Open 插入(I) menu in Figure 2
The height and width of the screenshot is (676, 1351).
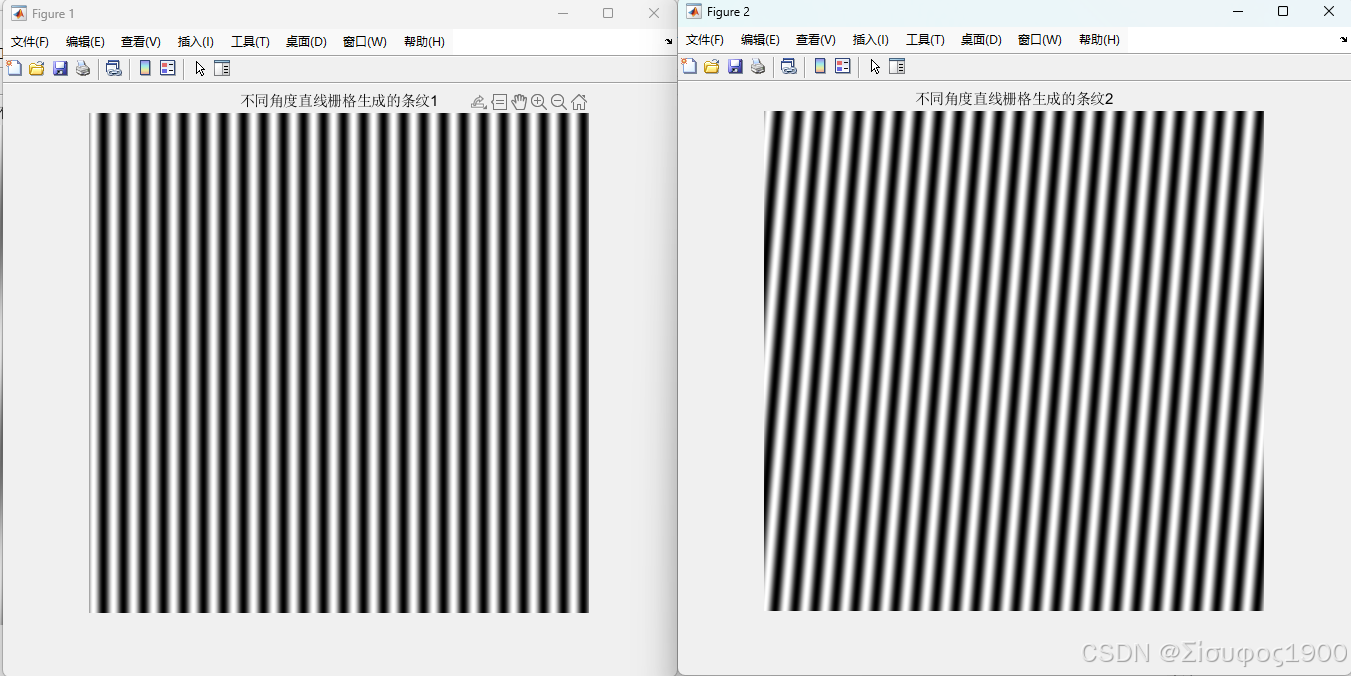click(x=871, y=40)
